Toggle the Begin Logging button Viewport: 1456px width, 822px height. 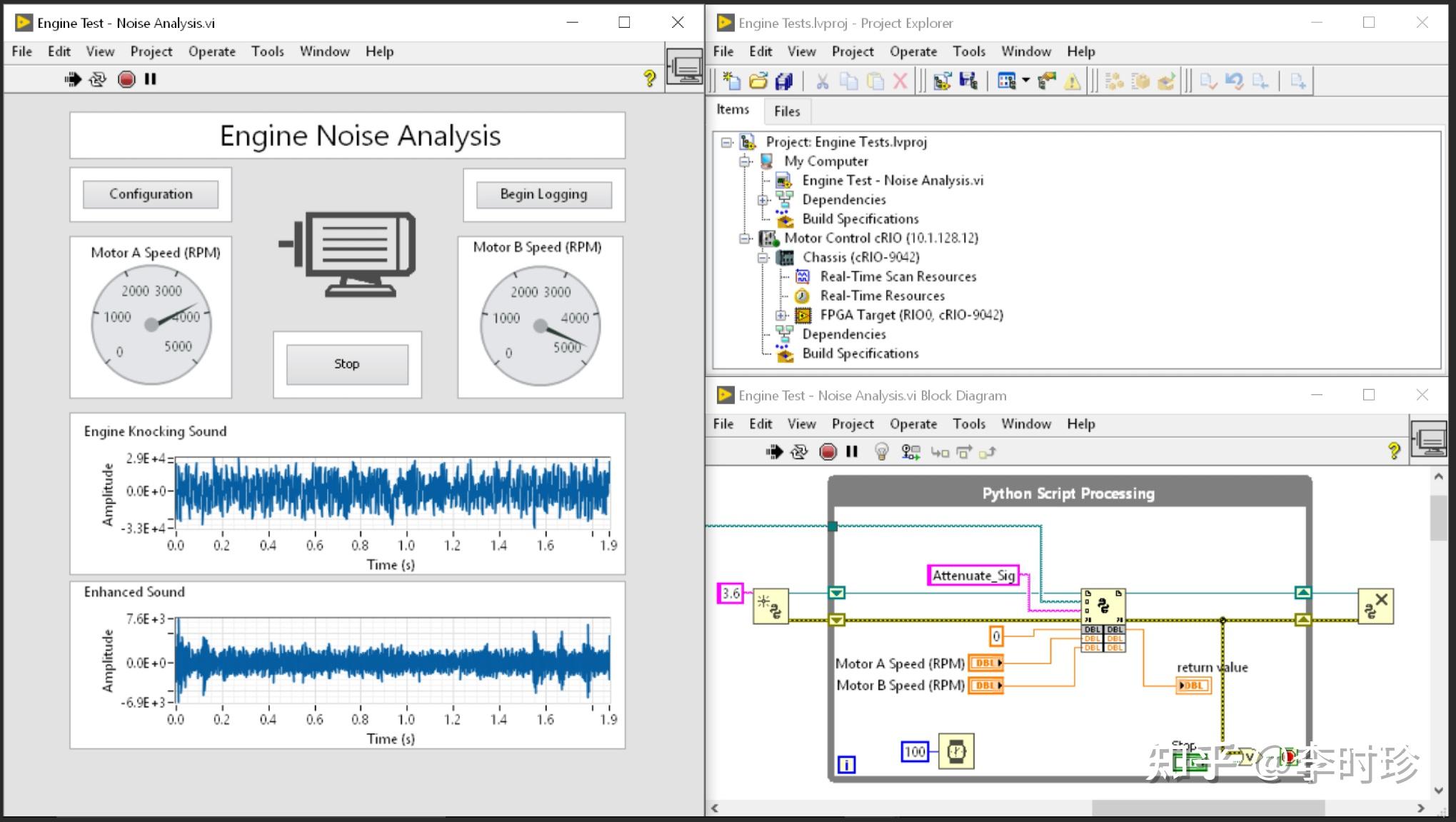pos(543,194)
